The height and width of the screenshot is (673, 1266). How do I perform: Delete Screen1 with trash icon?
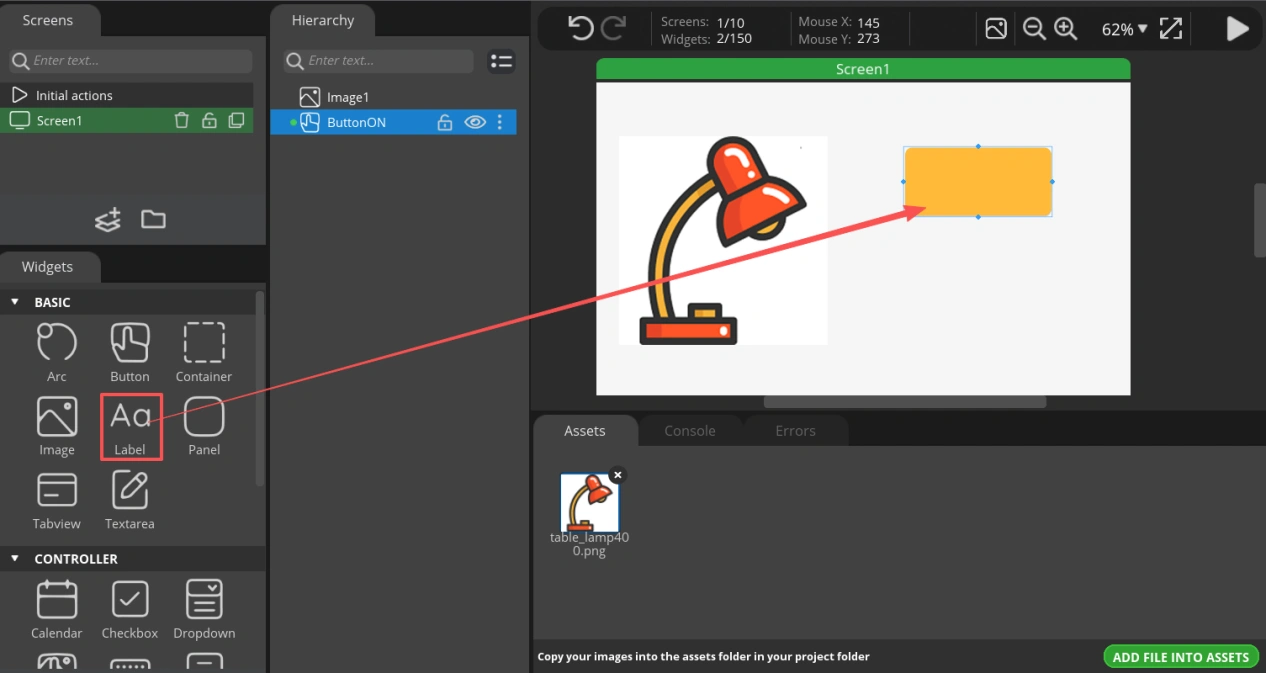pyautogui.click(x=181, y=121)
